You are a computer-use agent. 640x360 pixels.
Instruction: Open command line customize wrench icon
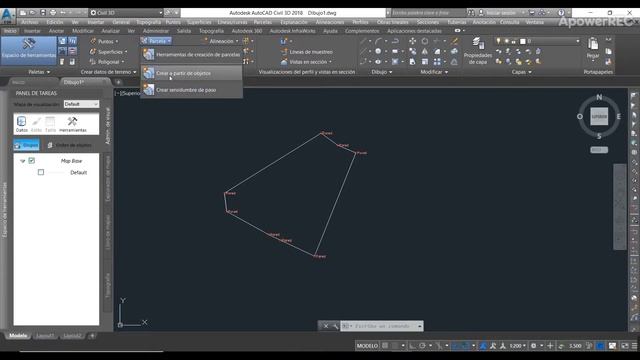(336, 326)
